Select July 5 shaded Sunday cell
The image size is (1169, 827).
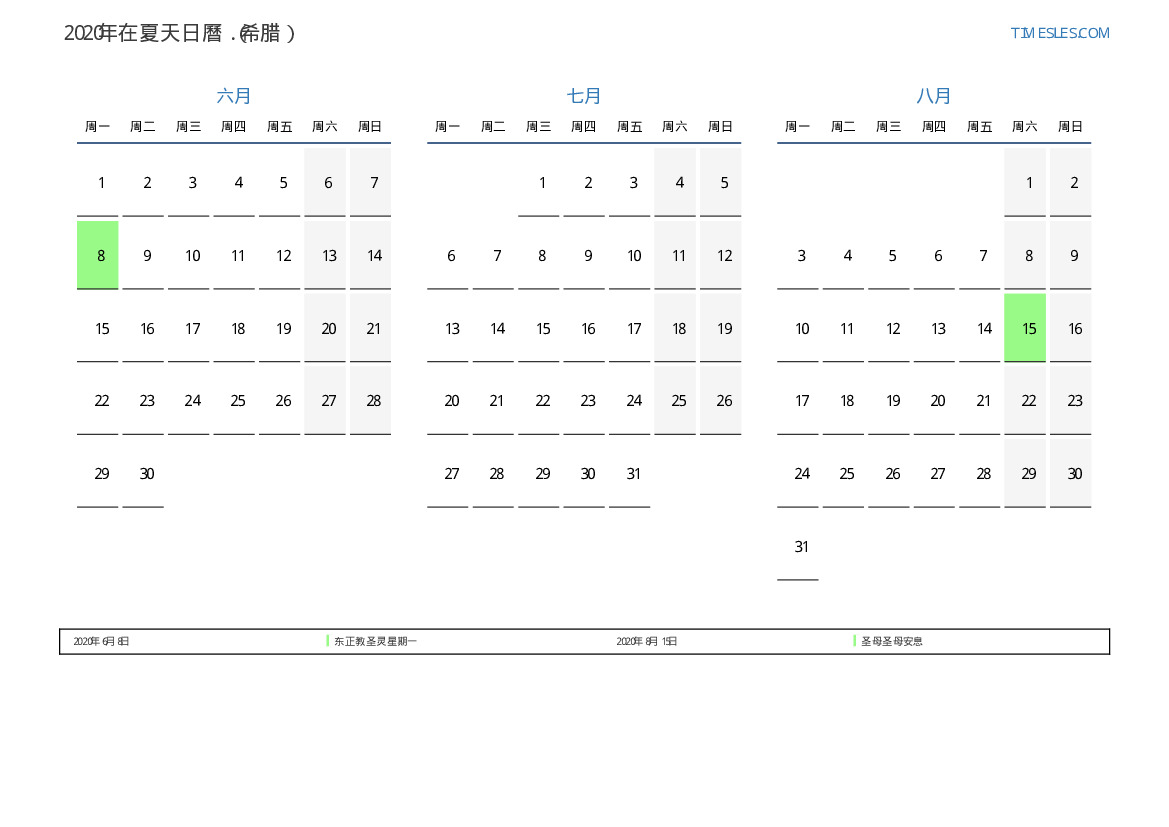720,183
